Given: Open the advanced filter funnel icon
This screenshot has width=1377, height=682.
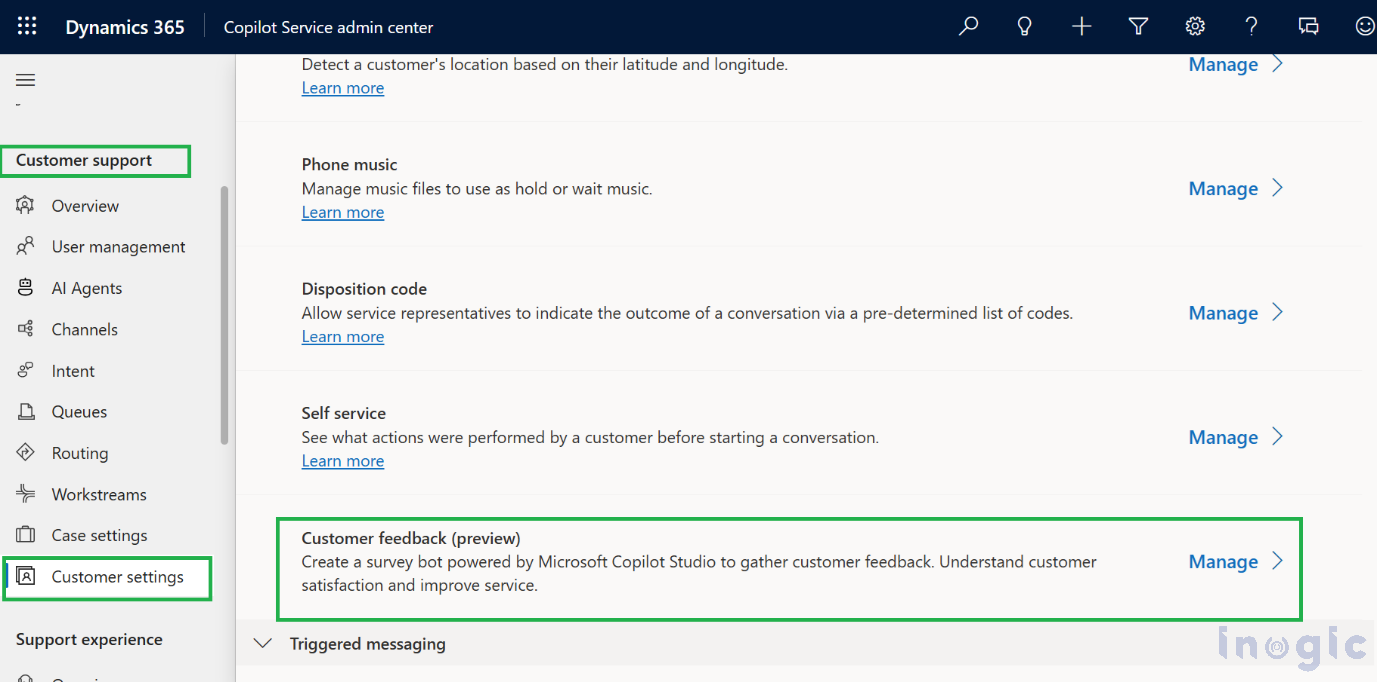Looking at the screenshot, I should pos(1138,27).
